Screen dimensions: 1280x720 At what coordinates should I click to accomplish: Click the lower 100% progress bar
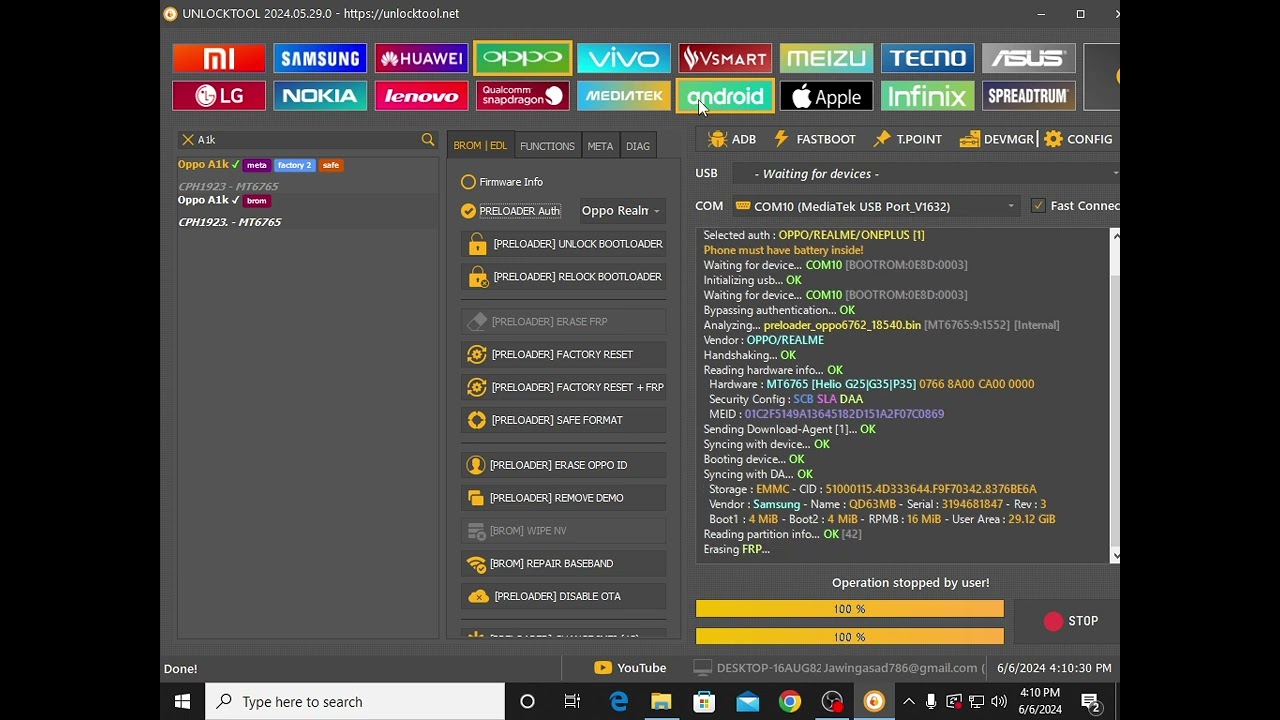click(x=850, y=636)
